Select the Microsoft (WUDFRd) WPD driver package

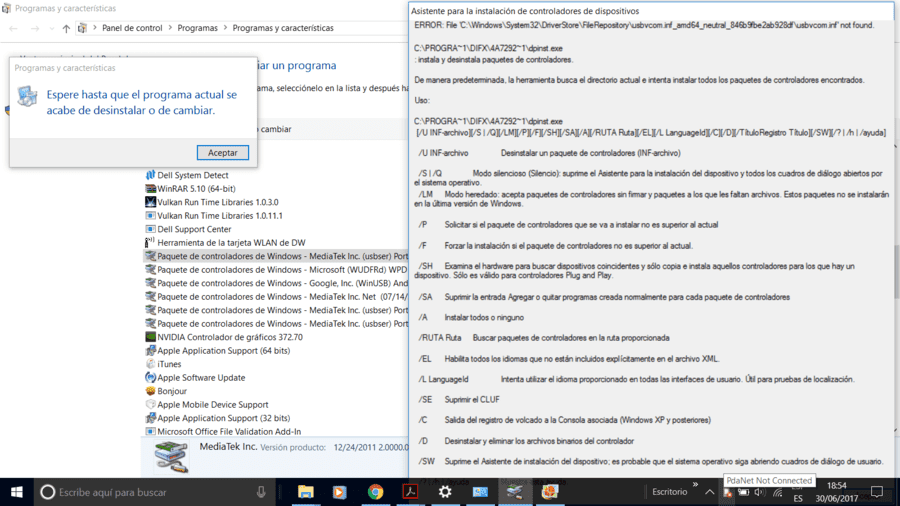[276, 270]
